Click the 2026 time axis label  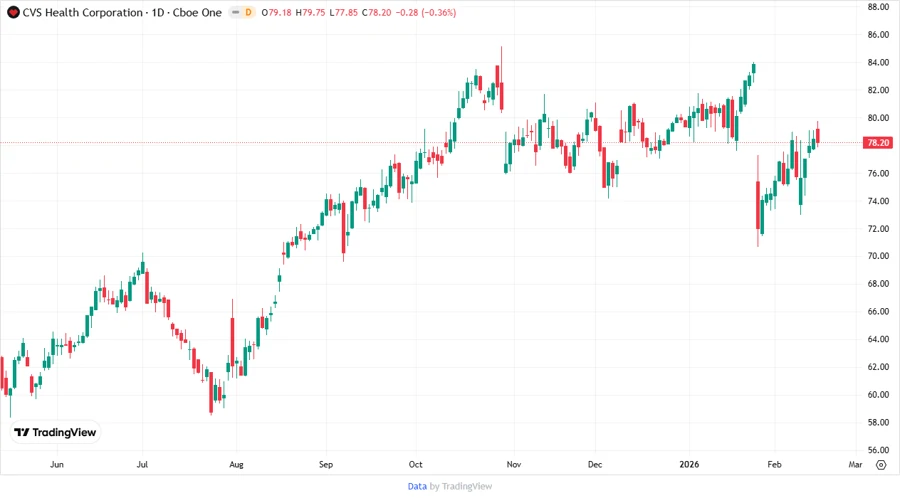tap(689, 465)
